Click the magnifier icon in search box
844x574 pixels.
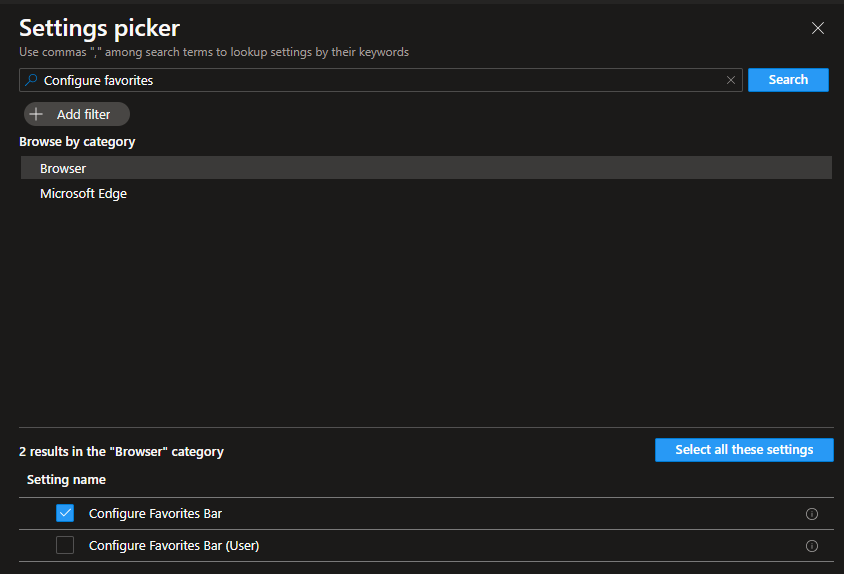tap(31, 80)
